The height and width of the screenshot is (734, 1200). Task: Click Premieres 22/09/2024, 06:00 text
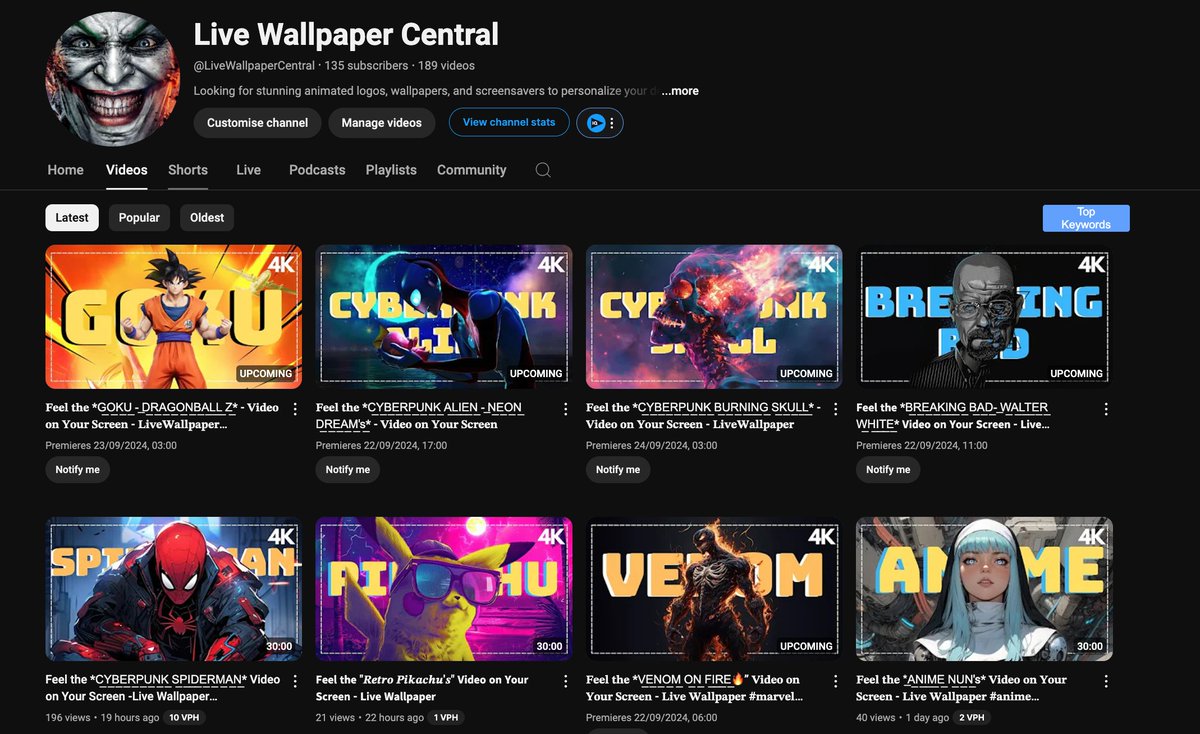[652, 717]
